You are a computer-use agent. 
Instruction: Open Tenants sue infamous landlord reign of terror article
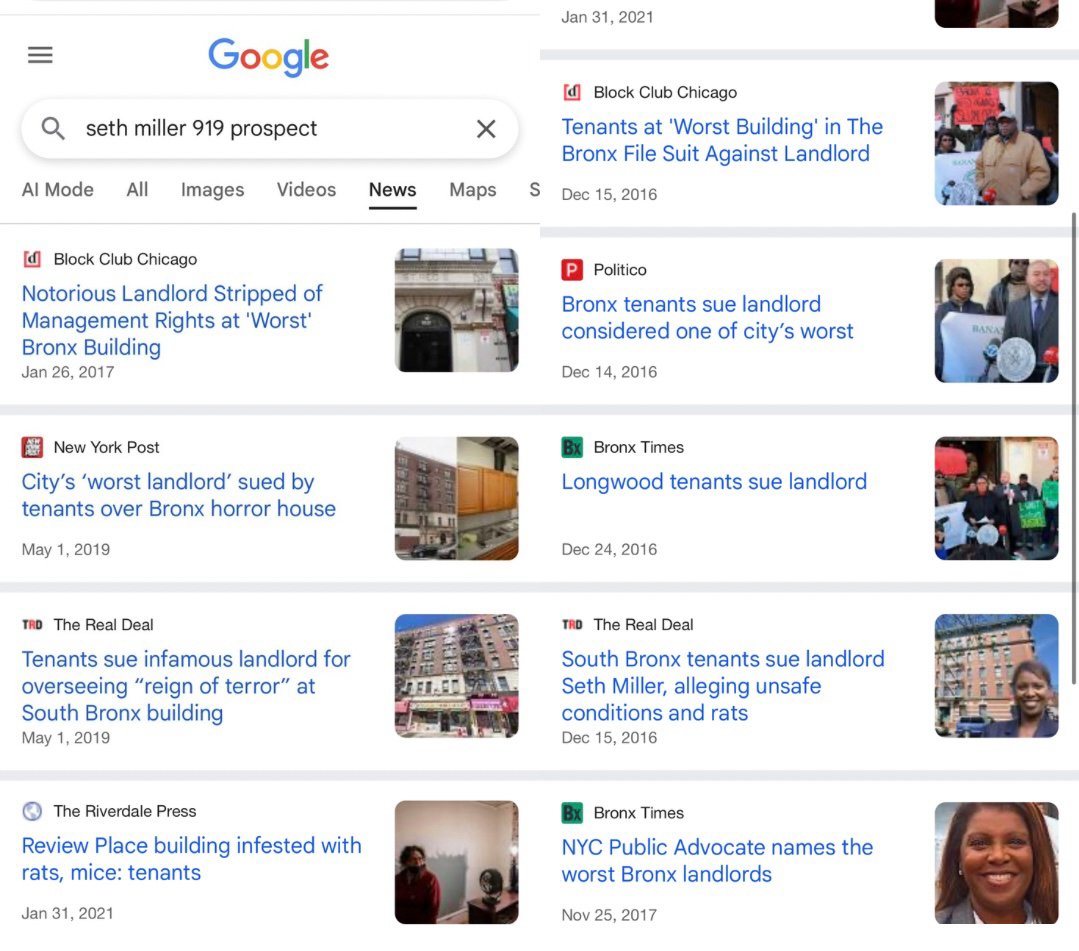coord(186,686)
